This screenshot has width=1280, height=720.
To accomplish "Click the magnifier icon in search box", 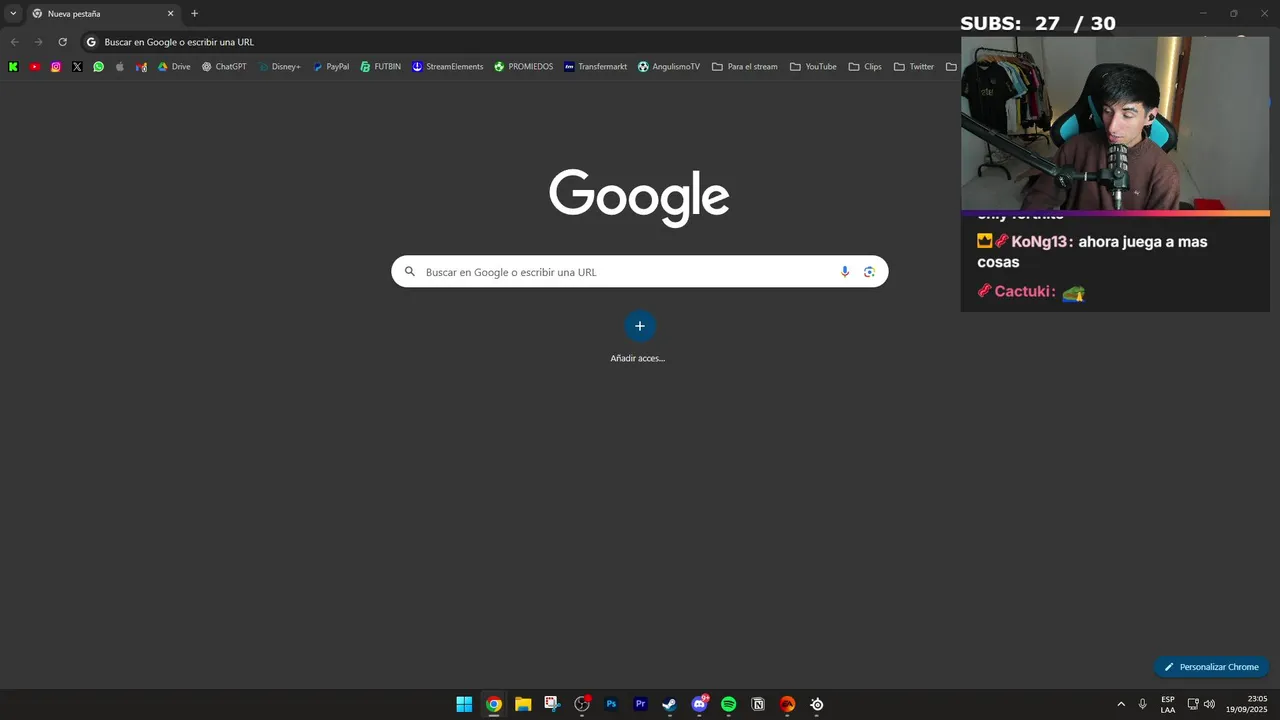I will [409, 272].
